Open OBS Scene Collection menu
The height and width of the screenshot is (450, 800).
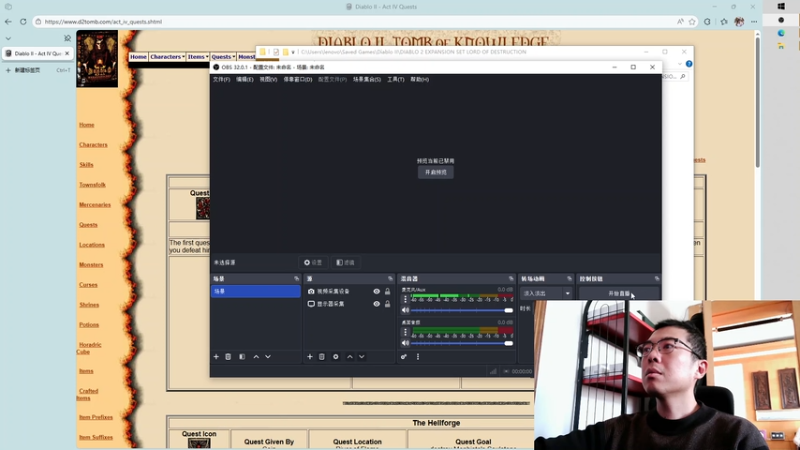click(x=367, y=80)
